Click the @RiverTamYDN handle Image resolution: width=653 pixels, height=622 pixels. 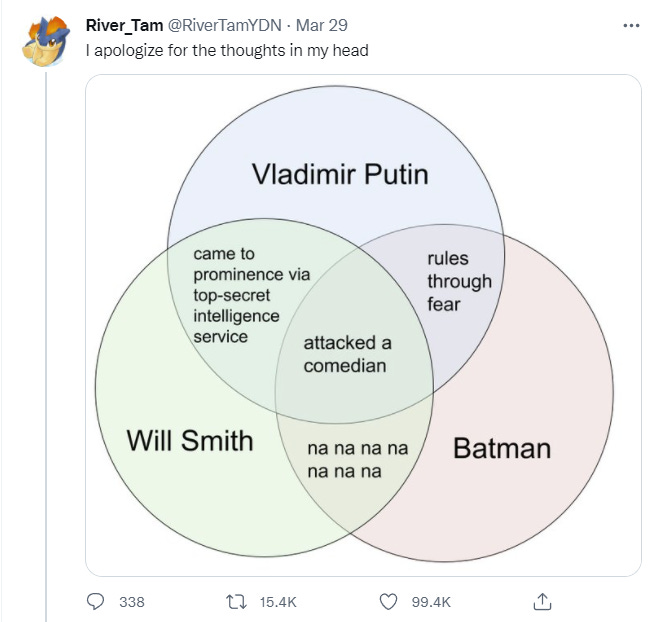(224, 25)
